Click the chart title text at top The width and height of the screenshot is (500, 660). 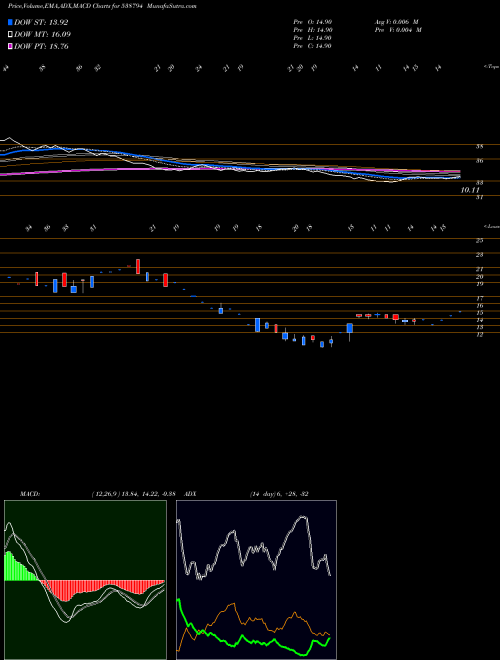[x=102, y=6]
